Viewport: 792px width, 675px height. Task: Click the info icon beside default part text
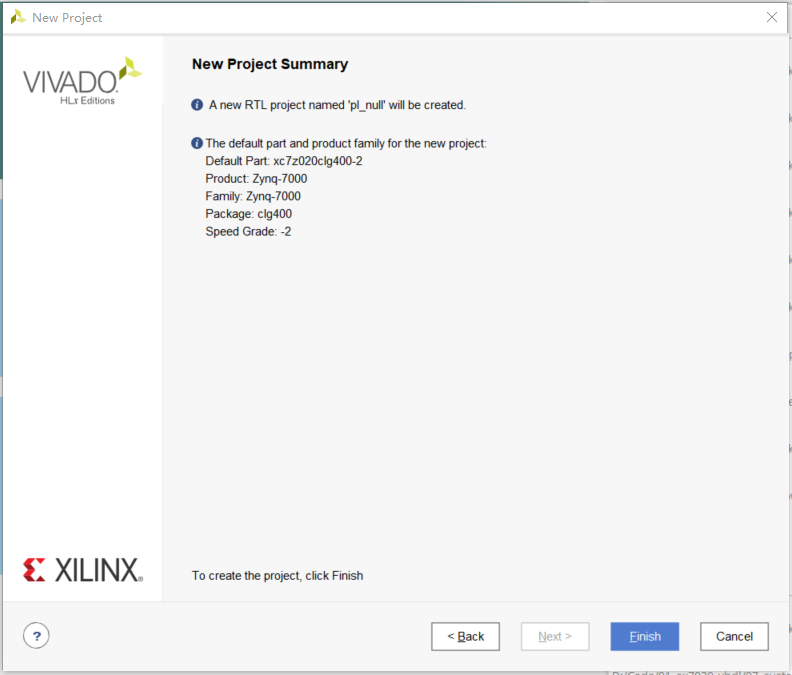click(x=197, y=143)
